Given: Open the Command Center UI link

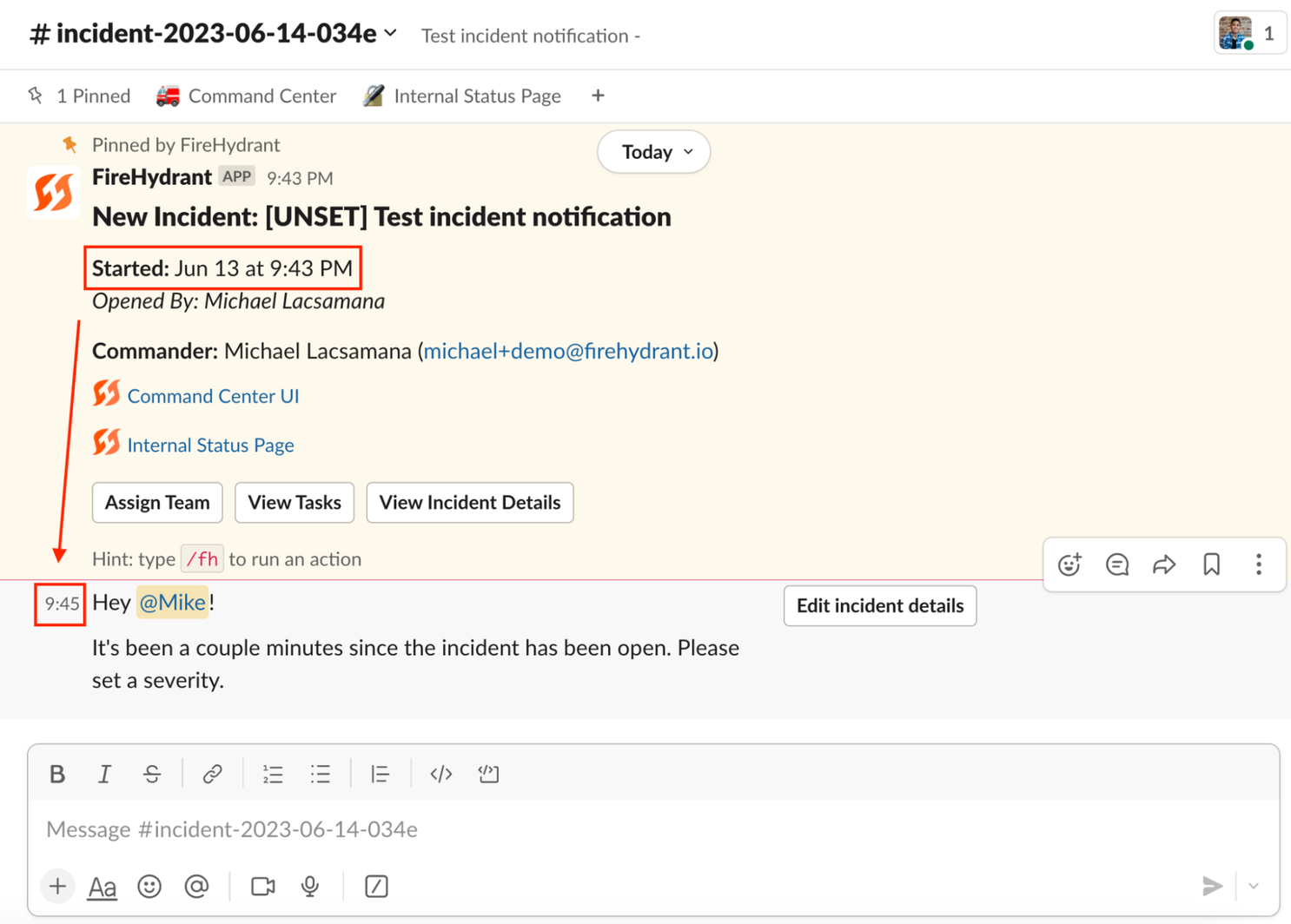Looking at the screenshot, I should click(x=213, y=396).
